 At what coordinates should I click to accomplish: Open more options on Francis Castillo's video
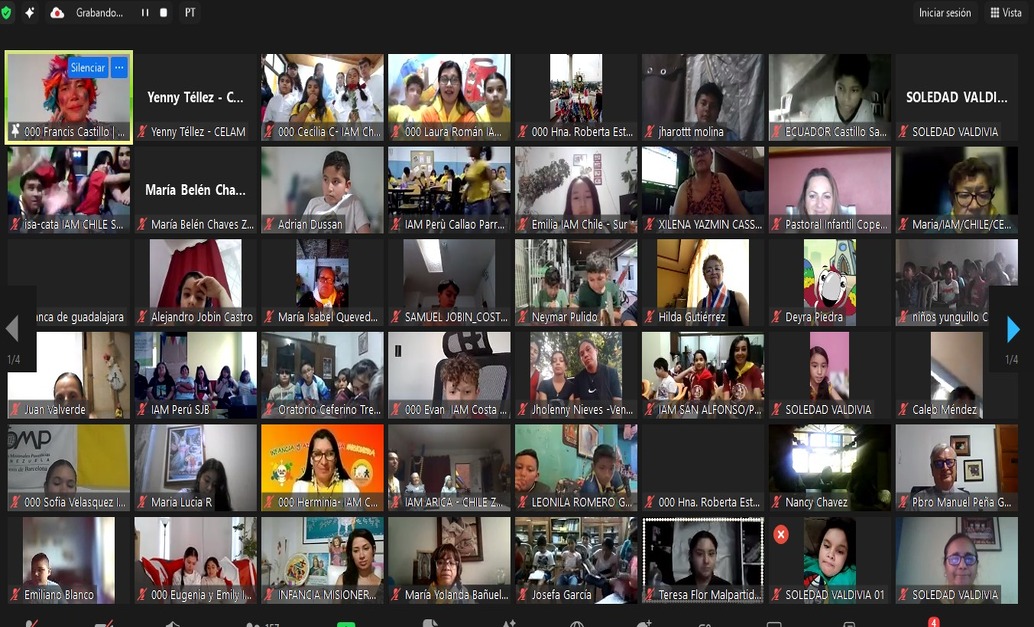[x=119, y=68]
